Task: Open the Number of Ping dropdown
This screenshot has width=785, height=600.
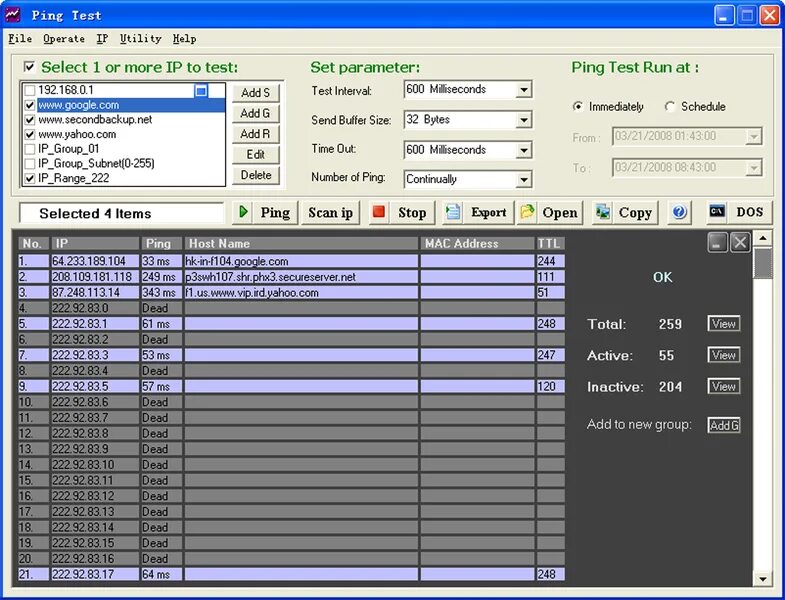Action: tap(524, 179)
